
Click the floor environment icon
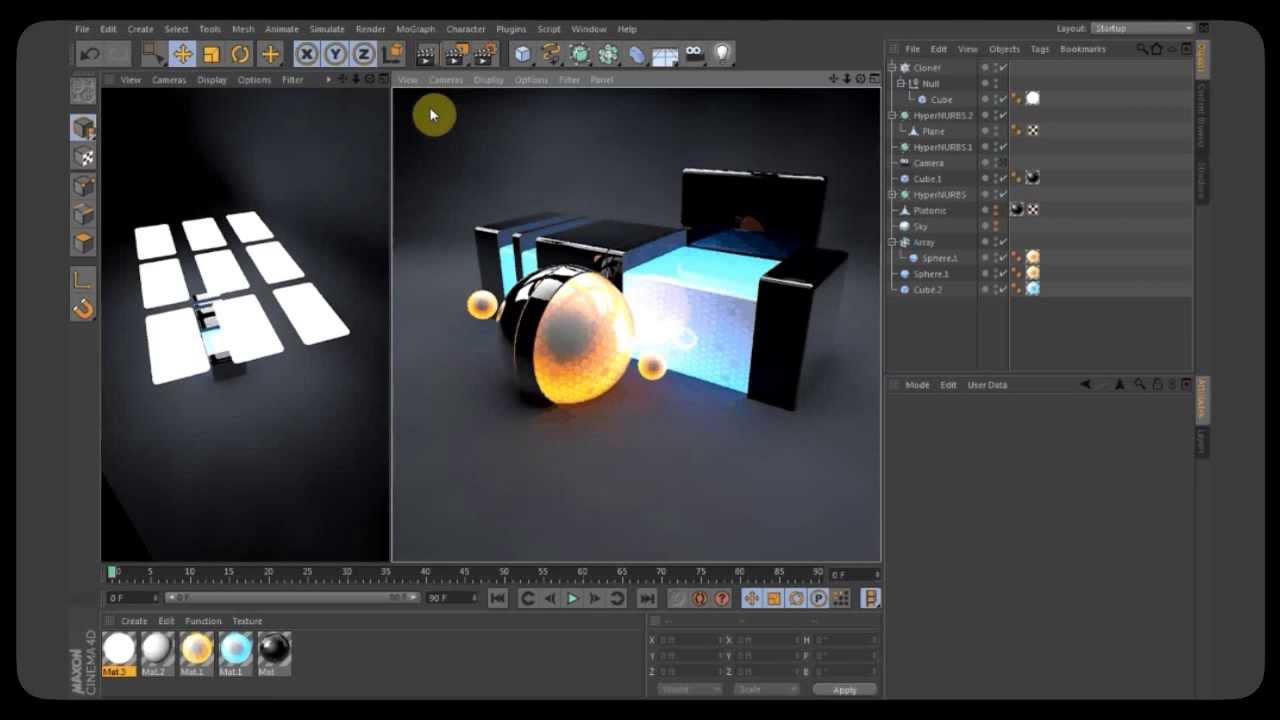665,54
